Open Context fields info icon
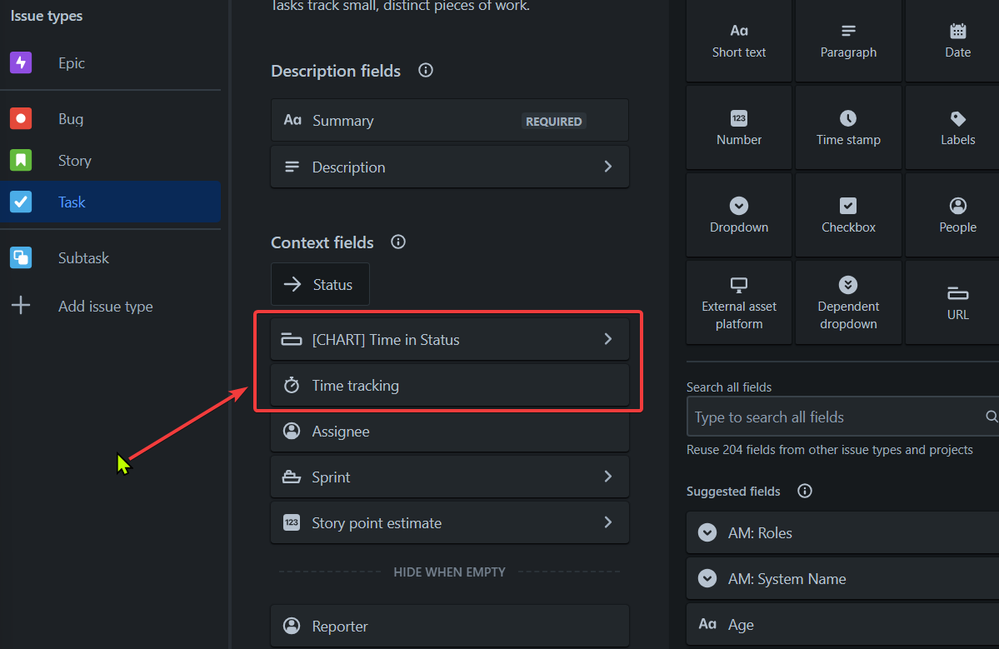 (x=398, y=241)
